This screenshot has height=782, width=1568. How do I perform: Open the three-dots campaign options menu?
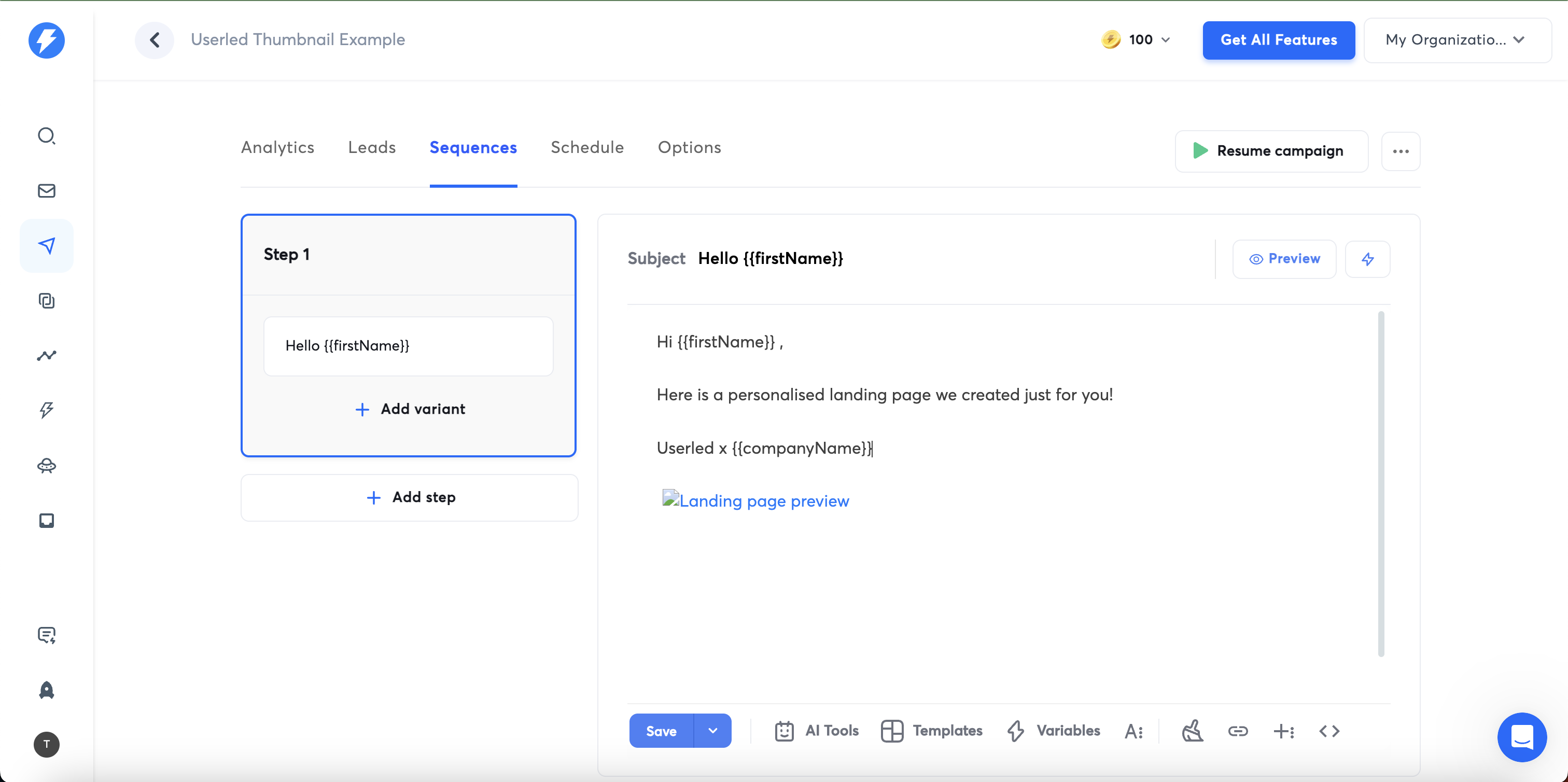(1400, 151)
